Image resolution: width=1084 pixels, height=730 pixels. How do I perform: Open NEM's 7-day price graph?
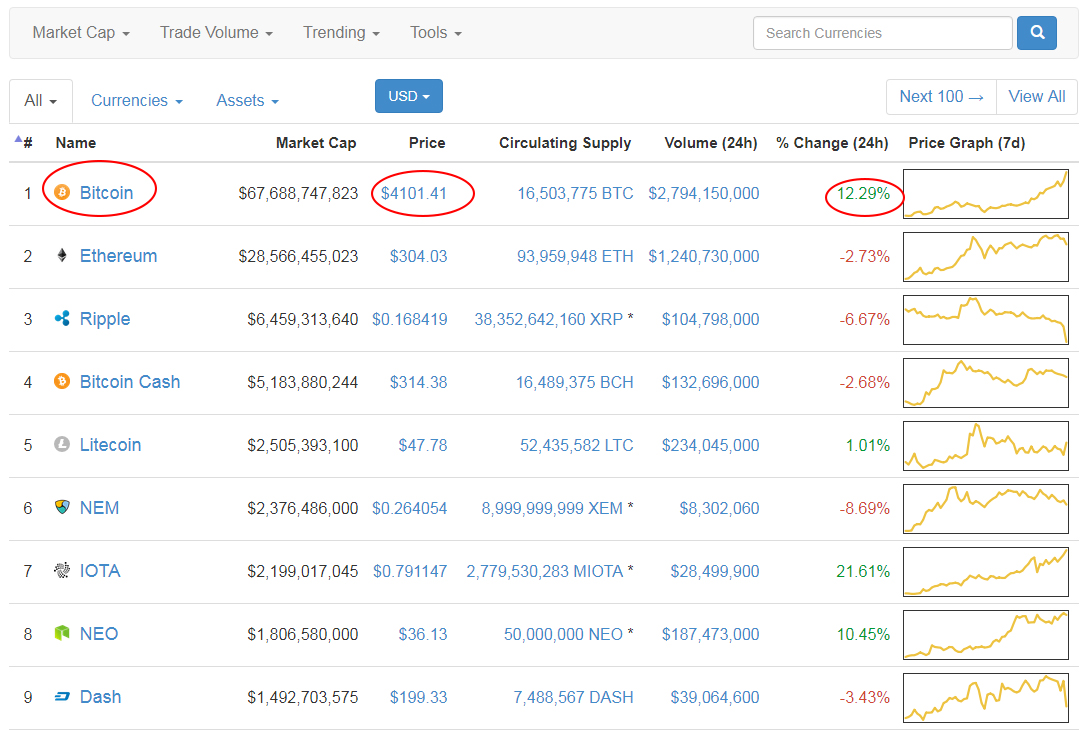click(x=986, y=509)
